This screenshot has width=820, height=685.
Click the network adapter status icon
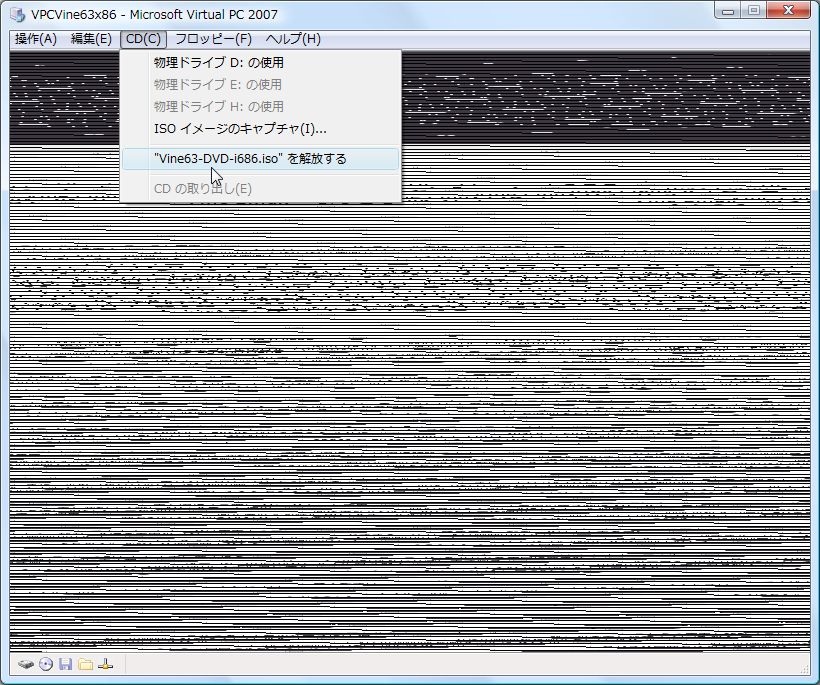105,665
